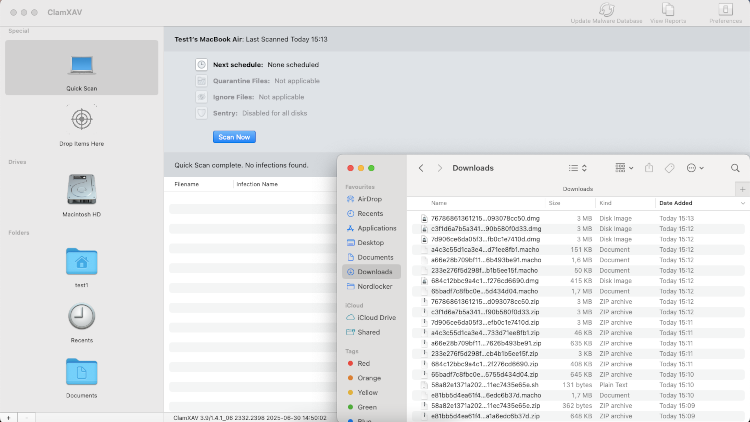Click the Next schedule clock icon
Screen dimensions: 750x422
click(201, 65)
